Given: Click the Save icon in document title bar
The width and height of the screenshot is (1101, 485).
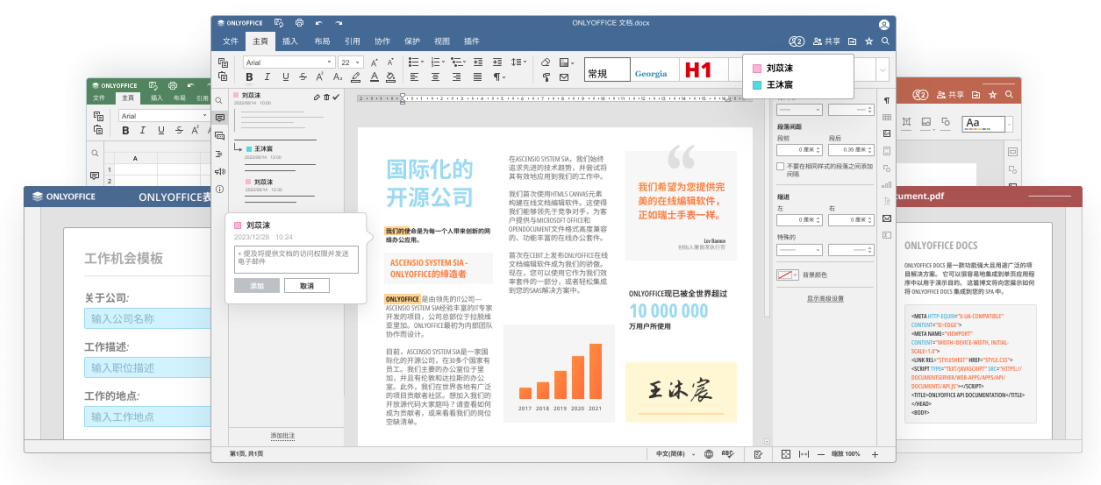Looking at the screenshot, I should pos(279,23).
